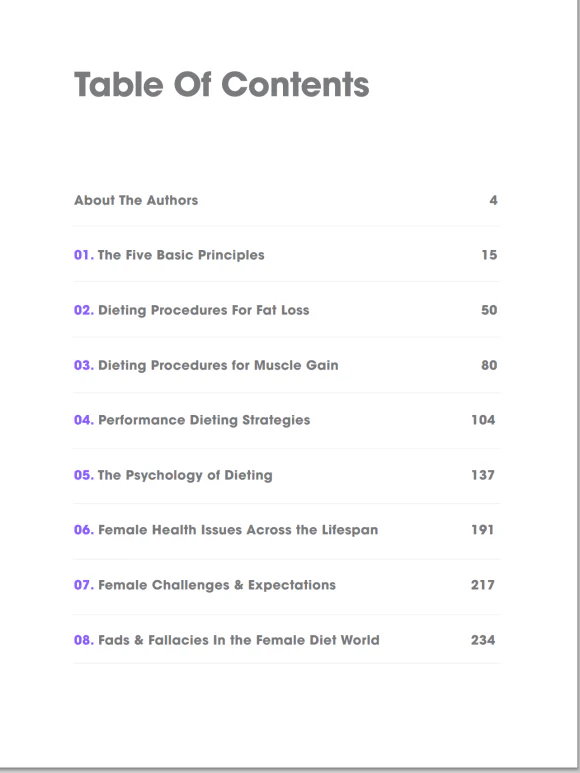Screen dimensions: 580x773
Task: Click page number 234
Action: (x=483, y=640)
